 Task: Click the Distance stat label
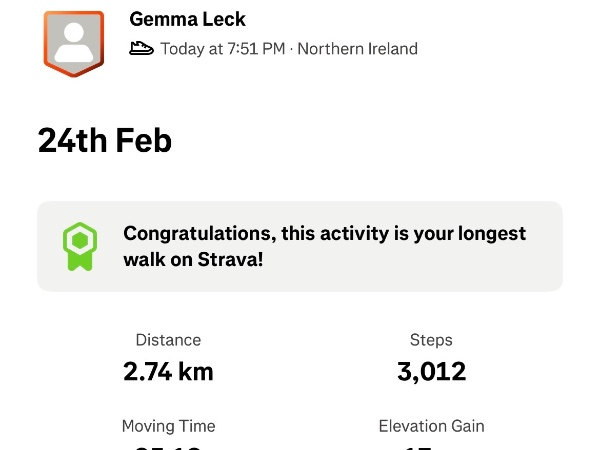(x=168, y=340)
